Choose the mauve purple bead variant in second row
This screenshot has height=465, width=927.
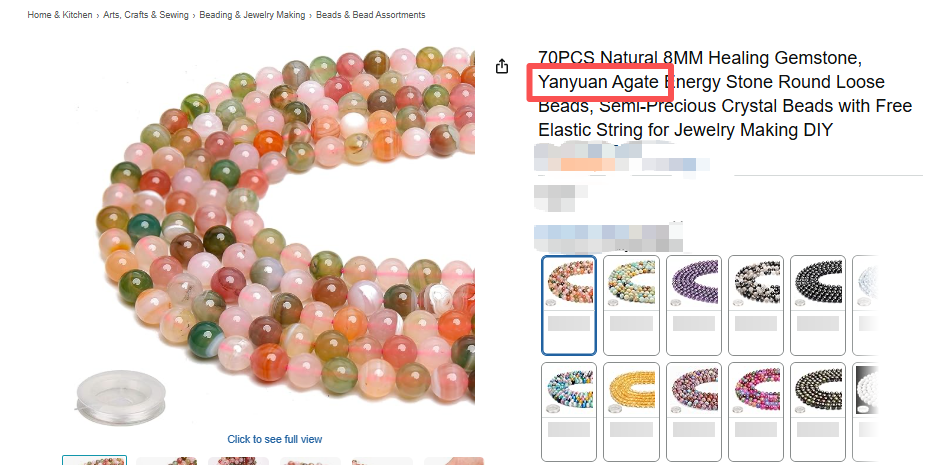(693, 412)
